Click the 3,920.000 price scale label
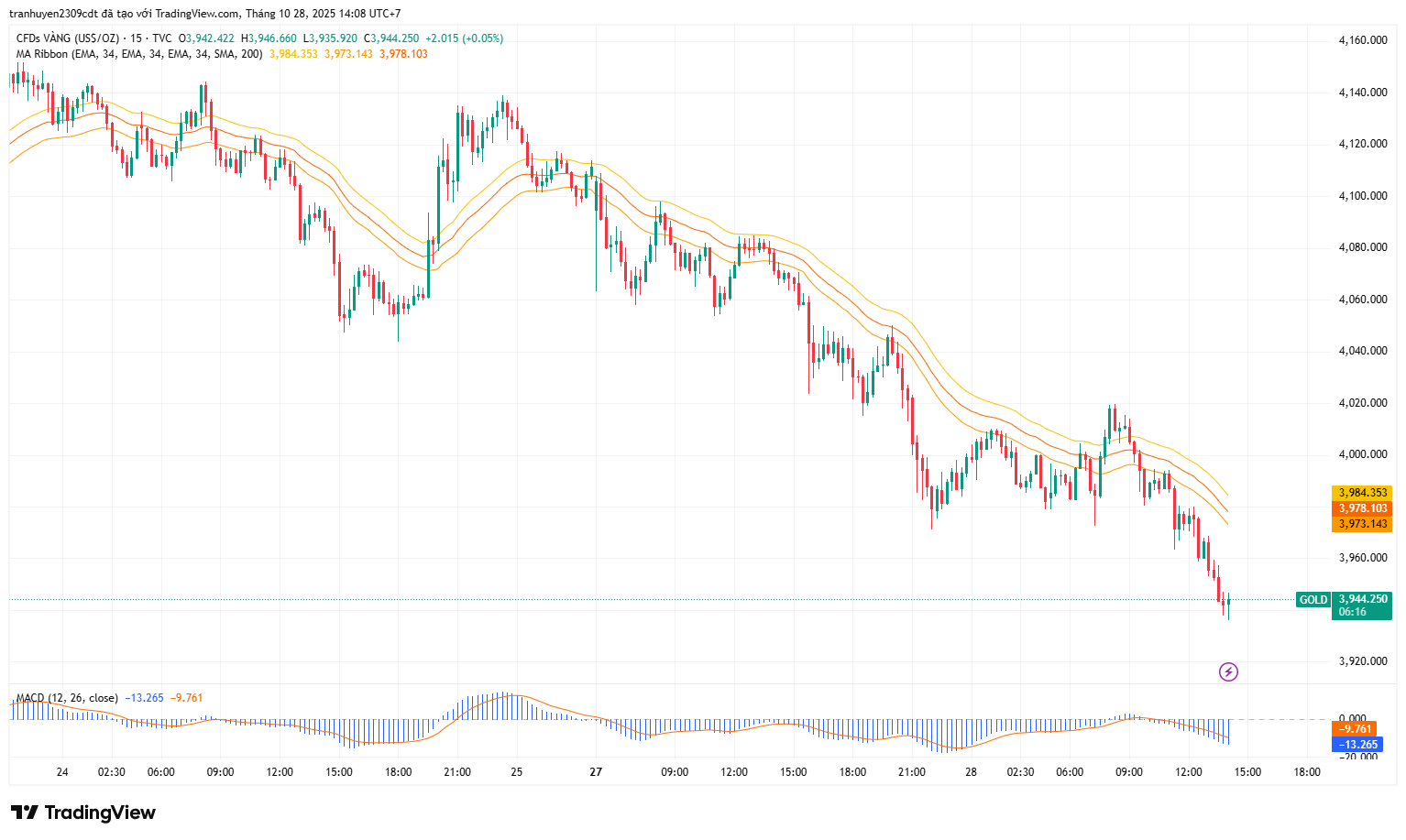The image size is (1406, 840). 1362,661
